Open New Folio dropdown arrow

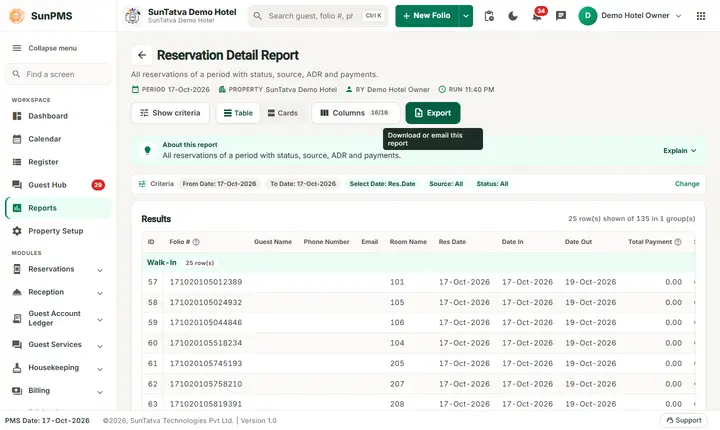coord(466,16)
